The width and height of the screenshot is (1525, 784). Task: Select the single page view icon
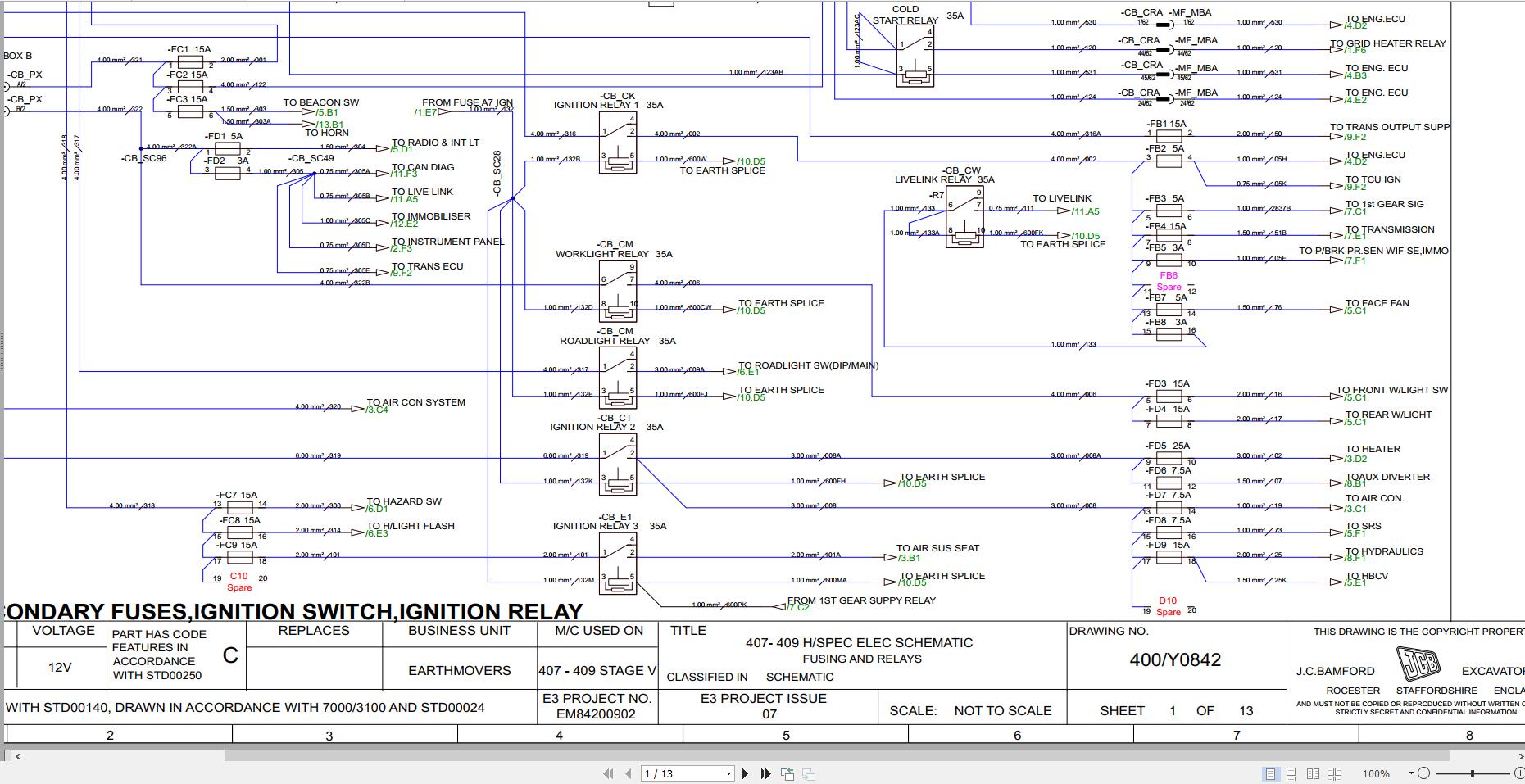(x=1270, y=773)
